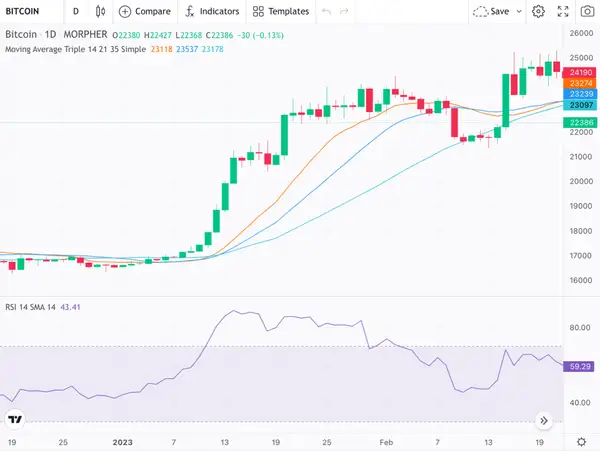Click the Feb date axis label
Screen dimensions: 600x451
[x=386, y=443]
